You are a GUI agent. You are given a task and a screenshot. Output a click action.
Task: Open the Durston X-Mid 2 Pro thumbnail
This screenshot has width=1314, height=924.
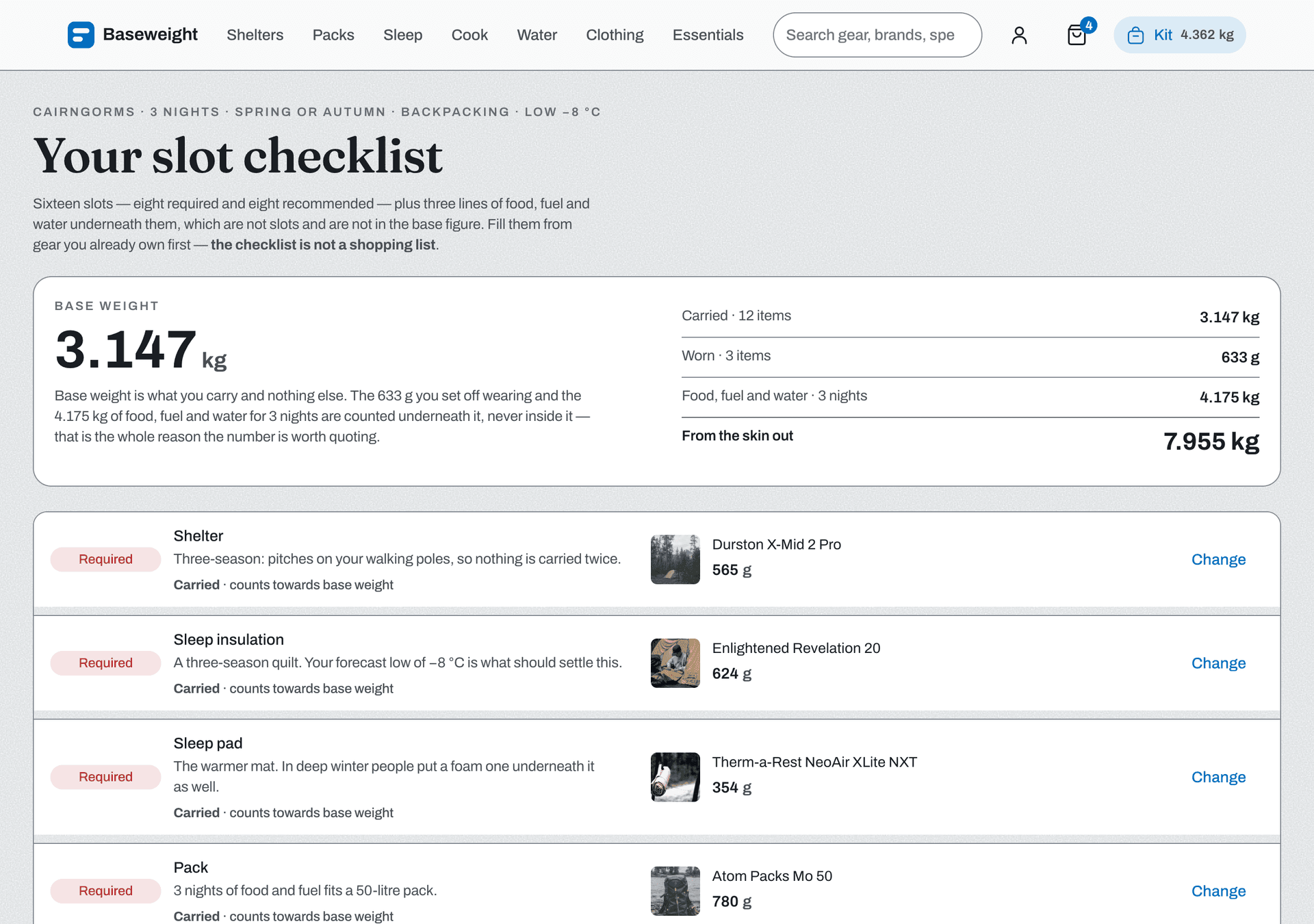tap(675, 559)
